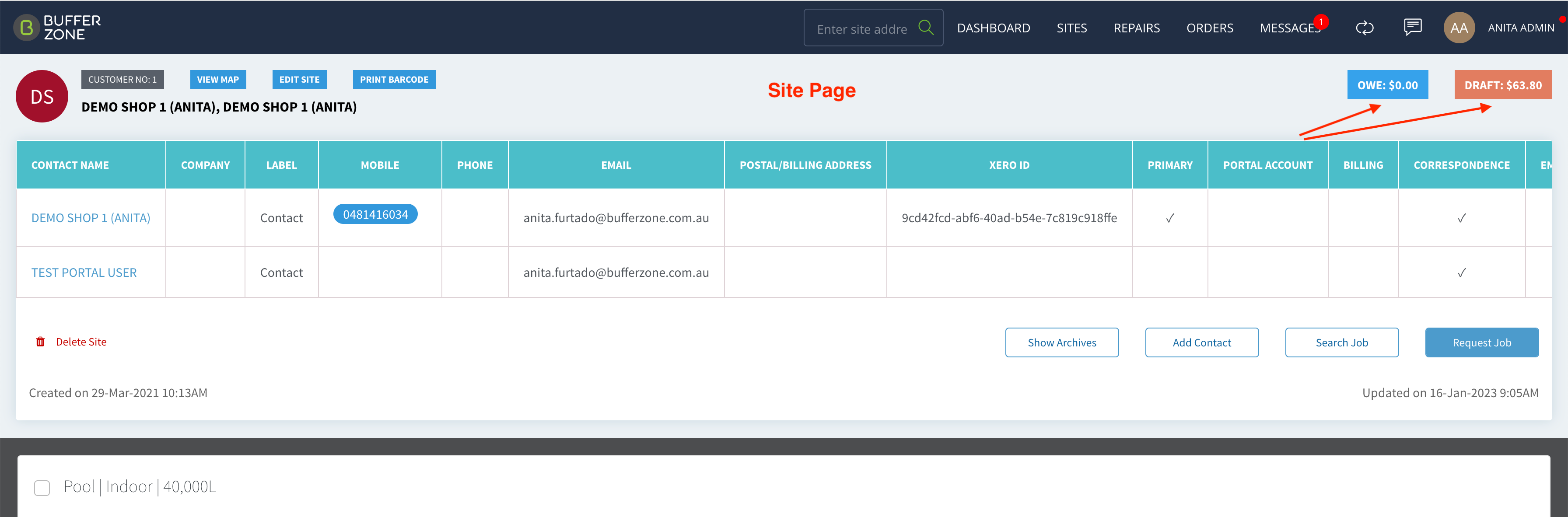Screen dimensions: 1568x517
Task: Click the Company column header
Action: (205, 165)
